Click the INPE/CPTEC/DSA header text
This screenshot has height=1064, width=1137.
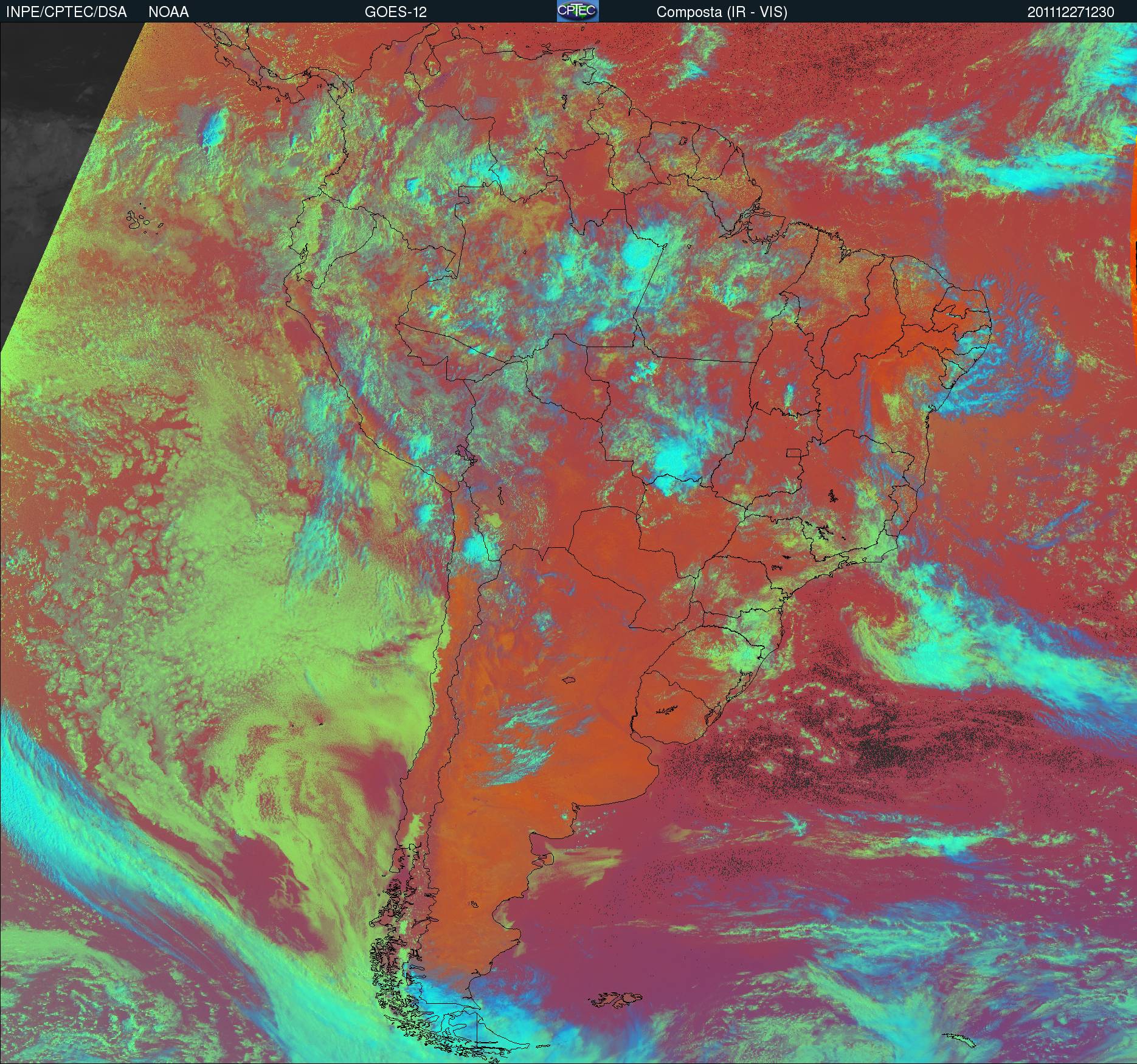(x=66, y=12)
